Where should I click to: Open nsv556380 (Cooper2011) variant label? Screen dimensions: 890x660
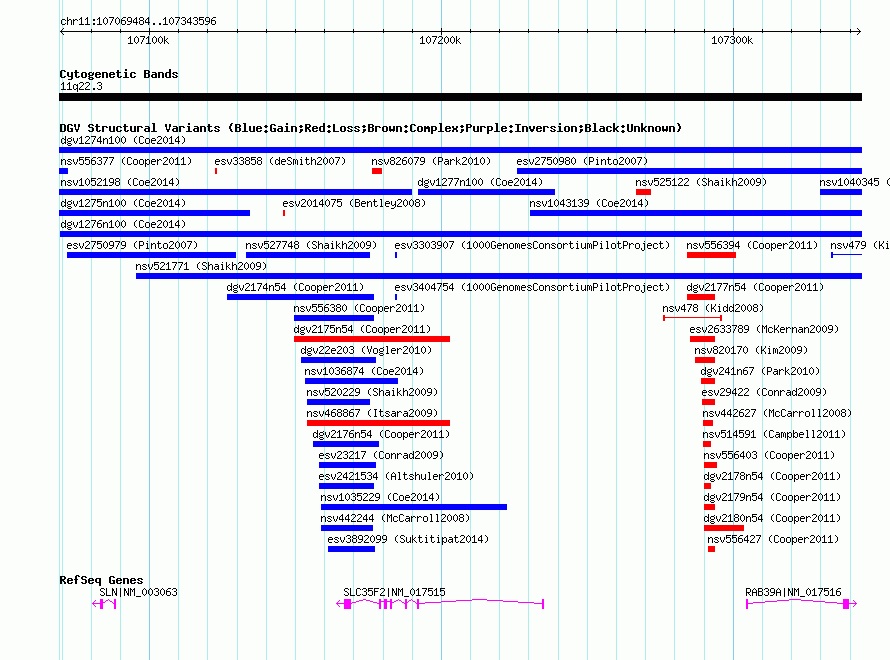[359, 308]
